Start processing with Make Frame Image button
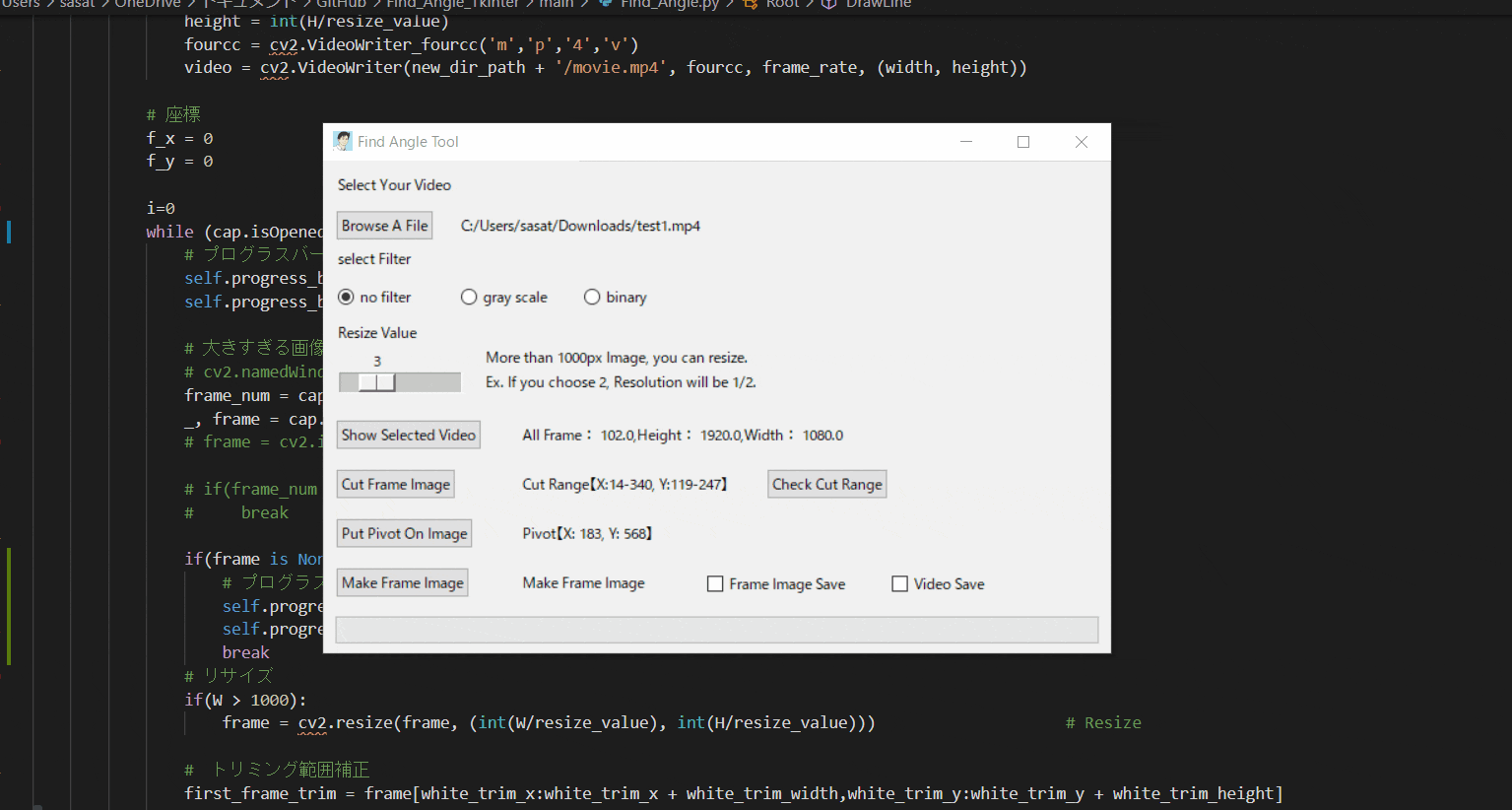The width and height of the screenshot is (1512, 810). (402, 582)
